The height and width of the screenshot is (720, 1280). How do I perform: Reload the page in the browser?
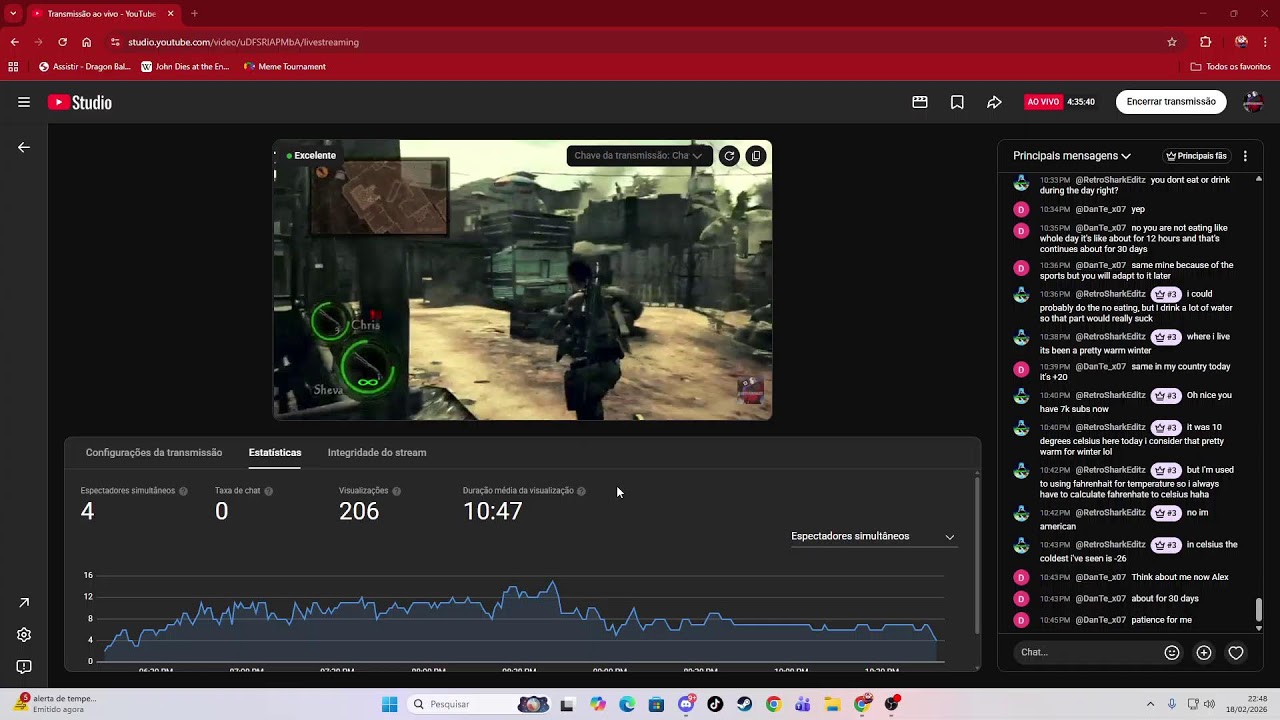pos(62,42)
